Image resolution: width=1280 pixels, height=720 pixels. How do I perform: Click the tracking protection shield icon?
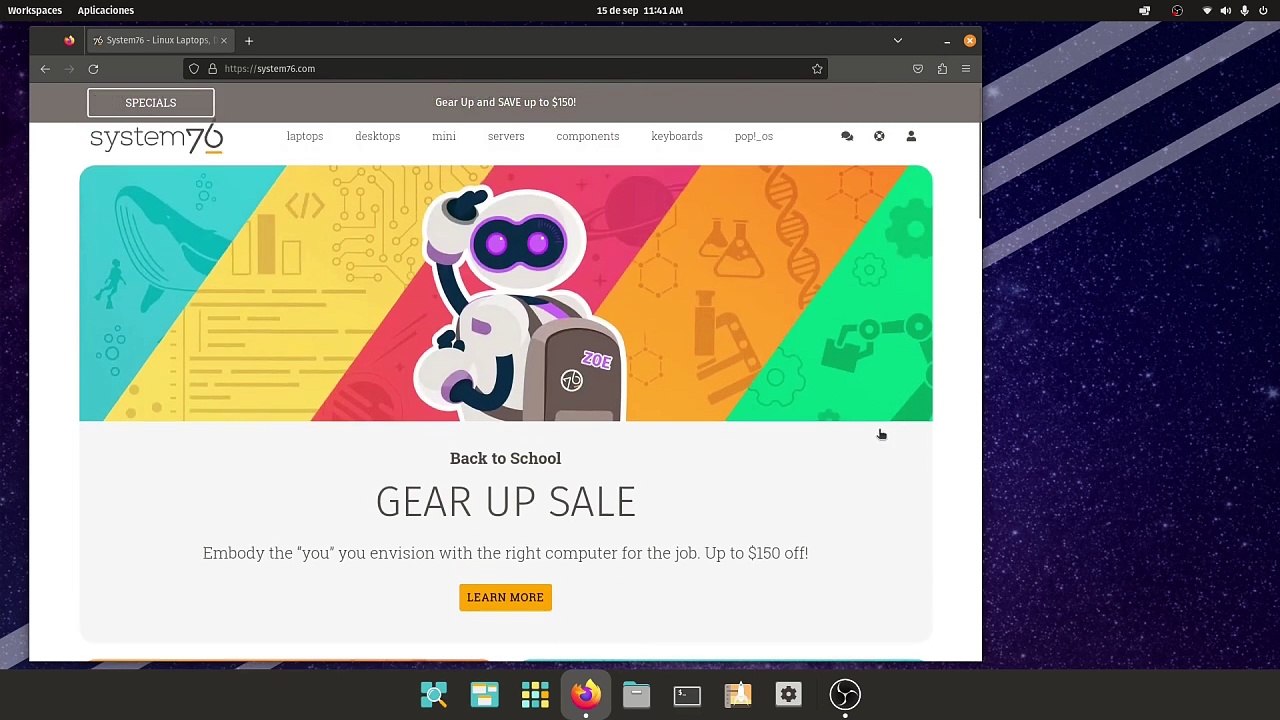(194, 69)
